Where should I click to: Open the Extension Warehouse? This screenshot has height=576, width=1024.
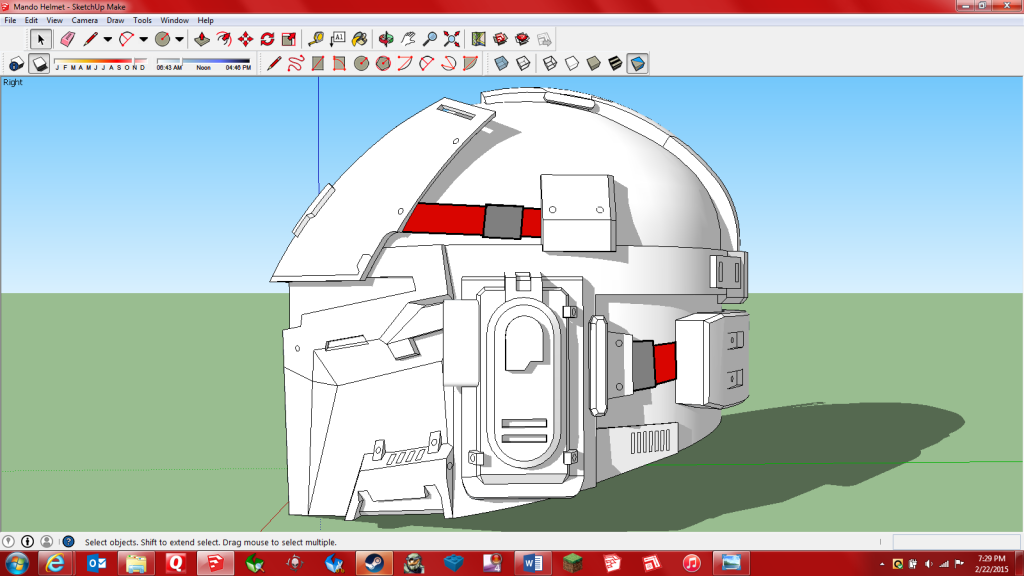pos(522,40)
